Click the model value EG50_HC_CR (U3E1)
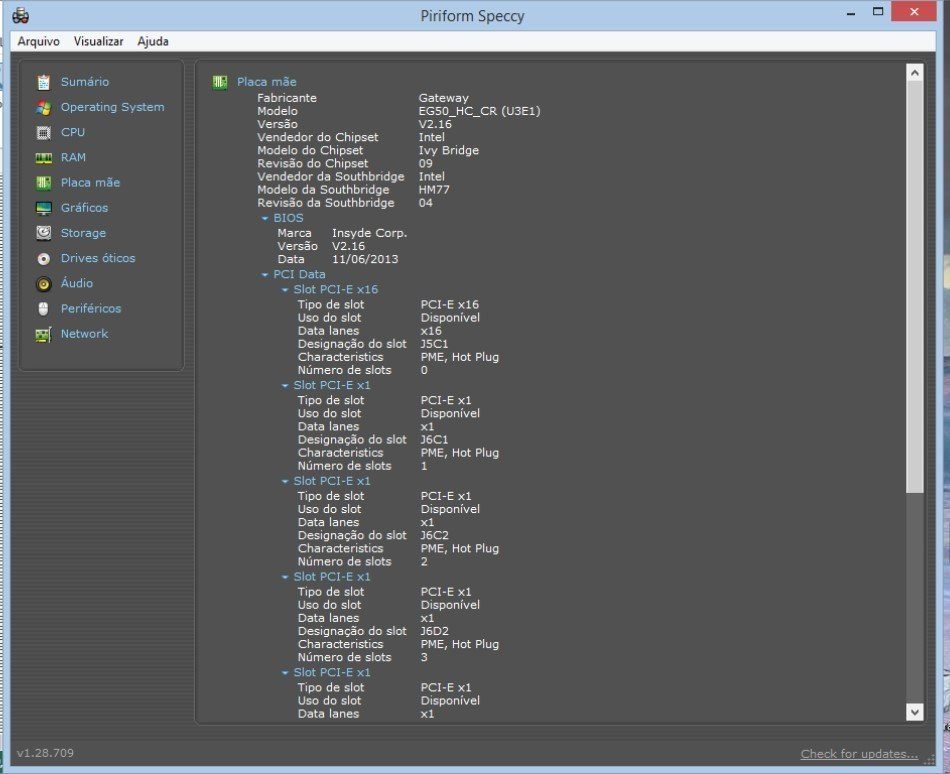 479,111
